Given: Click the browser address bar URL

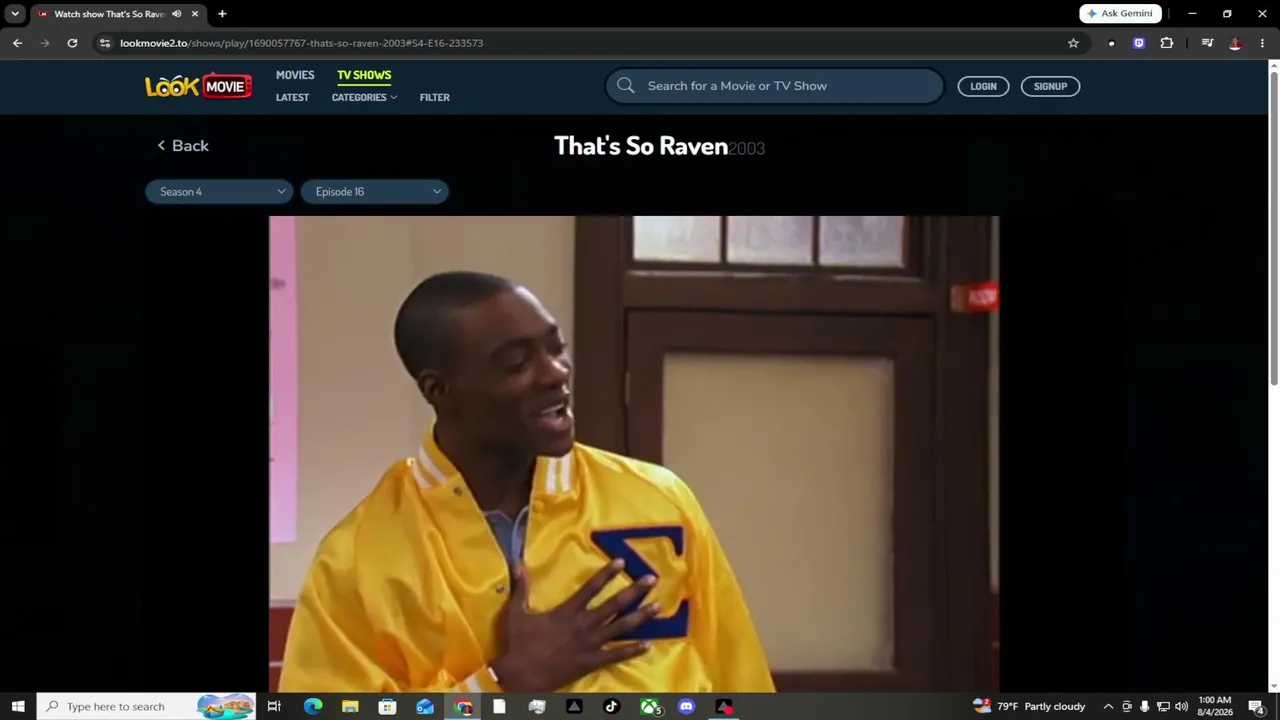Looking at the screenshot, I should tap(301, 43).
